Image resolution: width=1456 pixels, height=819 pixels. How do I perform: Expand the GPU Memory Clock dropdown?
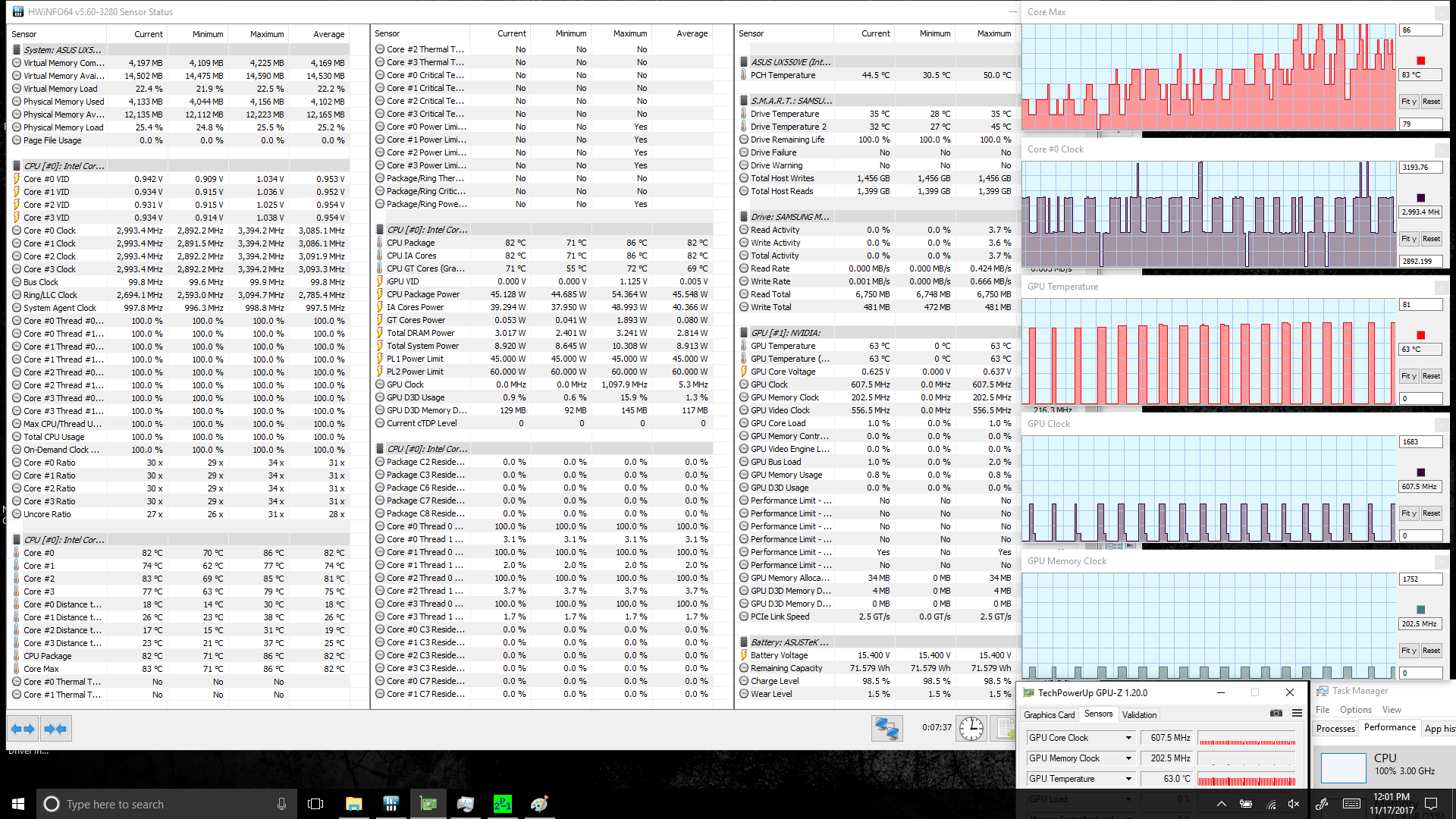pos(1128,758)
